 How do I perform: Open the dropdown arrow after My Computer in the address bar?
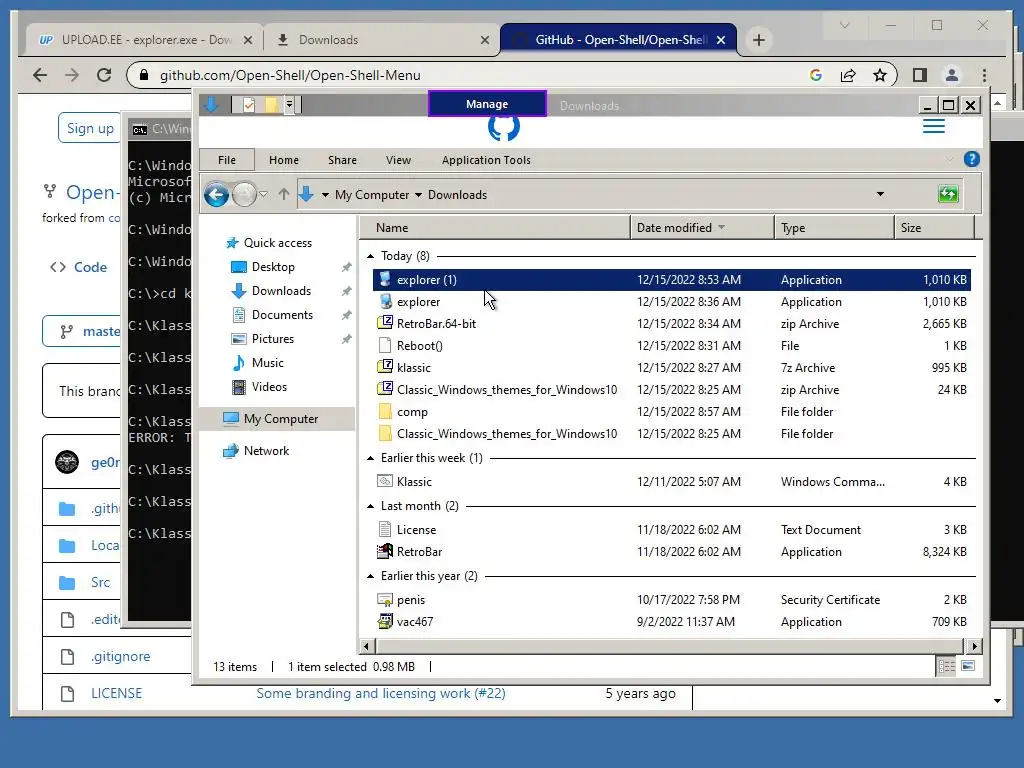(419, 195)
